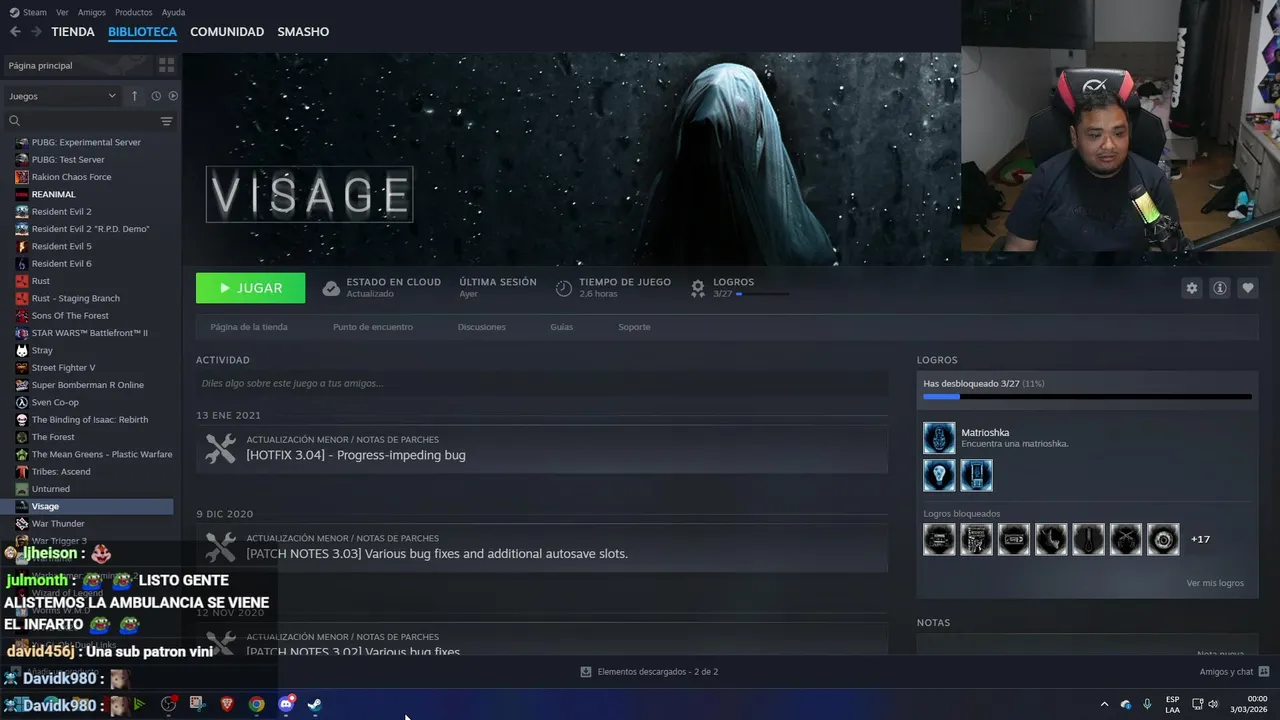1280x720 pixels.
Task: Click wrench icon of HOTFIX 3.04 update
Action: [x=220, y=448]
